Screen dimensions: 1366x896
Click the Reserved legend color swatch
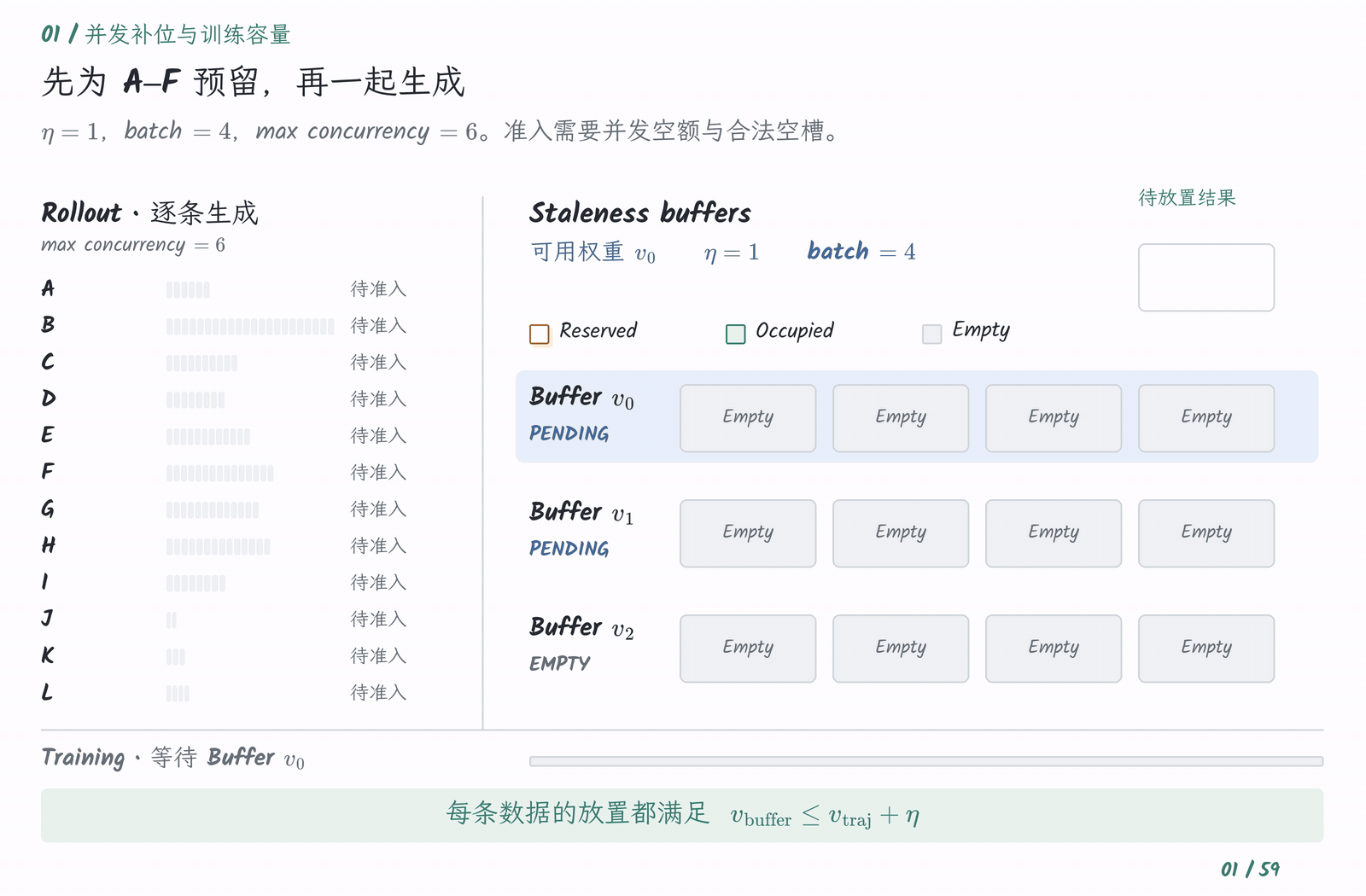click(x=540, y=334)
